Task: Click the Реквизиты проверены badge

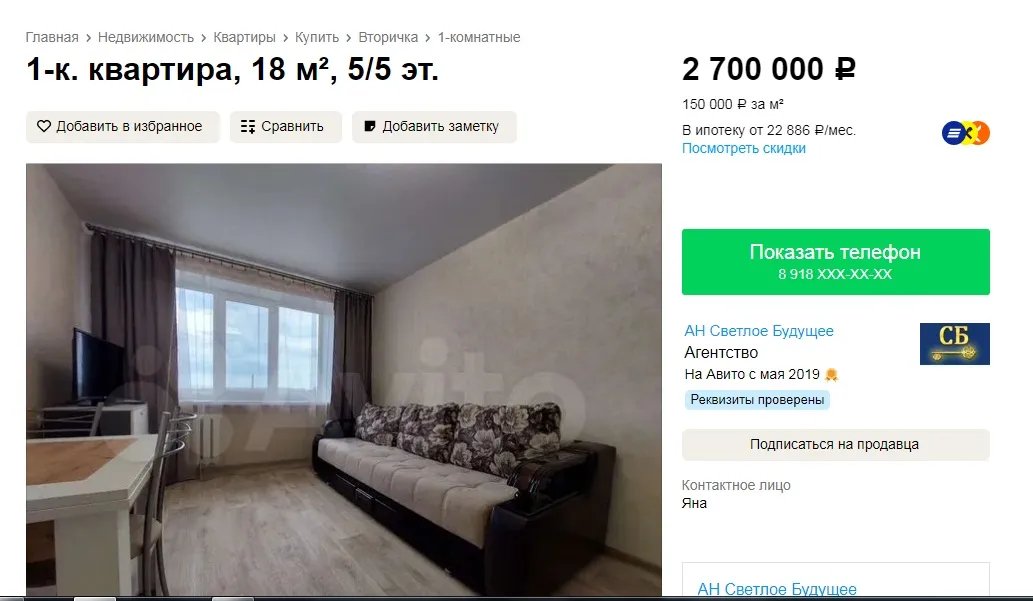Action: pyautogui.click(x=757, y=400)
